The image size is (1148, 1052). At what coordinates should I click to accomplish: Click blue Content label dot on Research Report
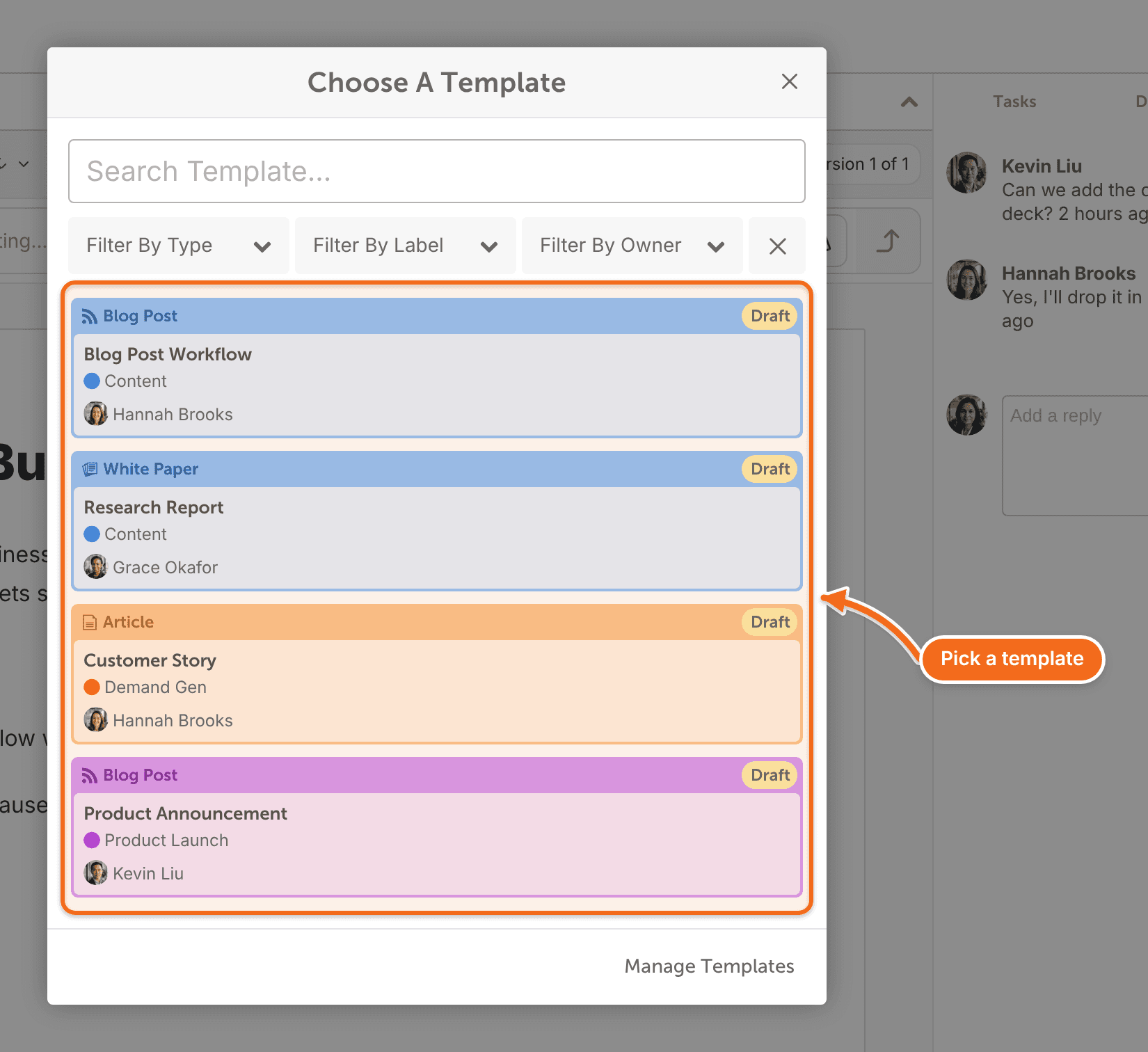(92, 534)
